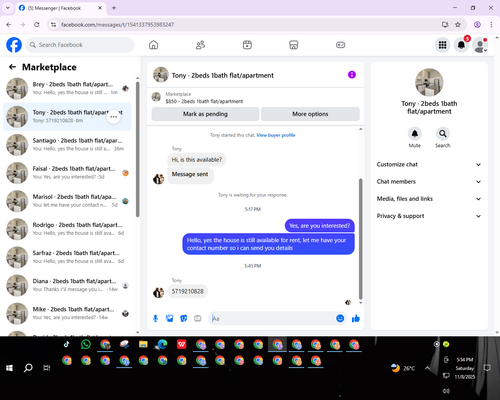
Task: Record a voice clip with microphone icon
Action: coord(155,319)
